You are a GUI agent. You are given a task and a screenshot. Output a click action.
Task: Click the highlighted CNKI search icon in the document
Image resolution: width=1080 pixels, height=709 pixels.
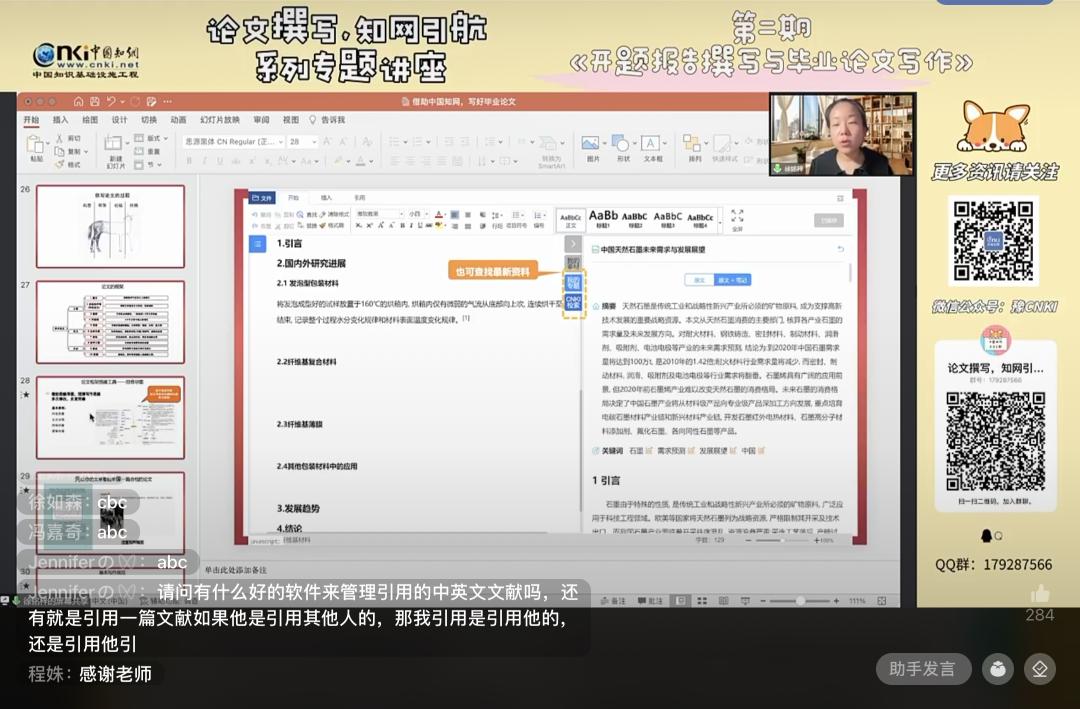coord(574,303)
